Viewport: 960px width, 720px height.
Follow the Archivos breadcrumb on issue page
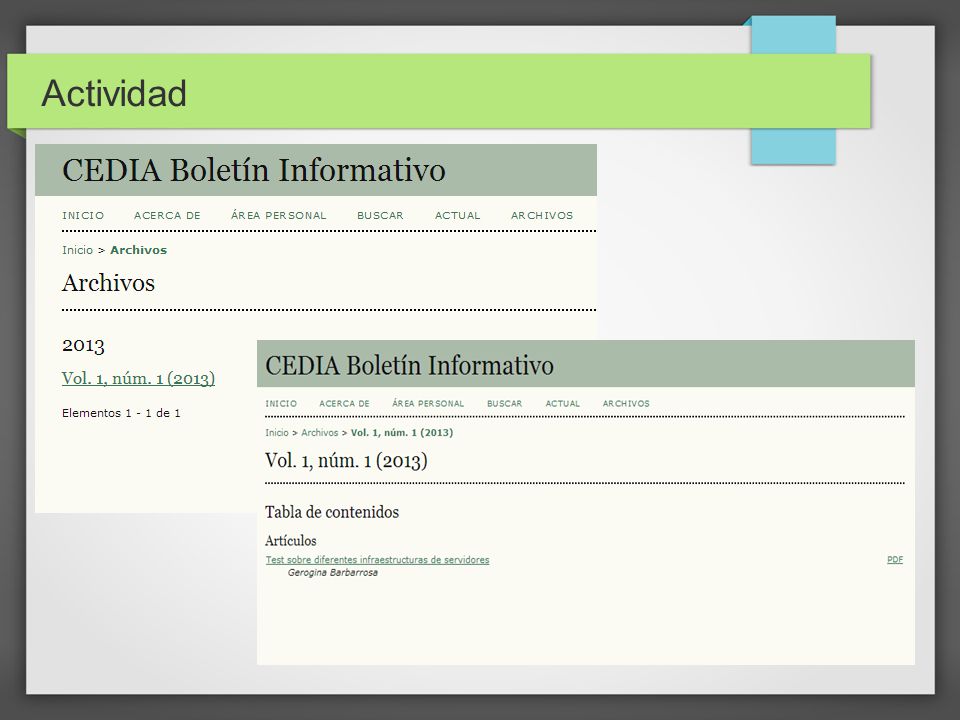(320, 432)
